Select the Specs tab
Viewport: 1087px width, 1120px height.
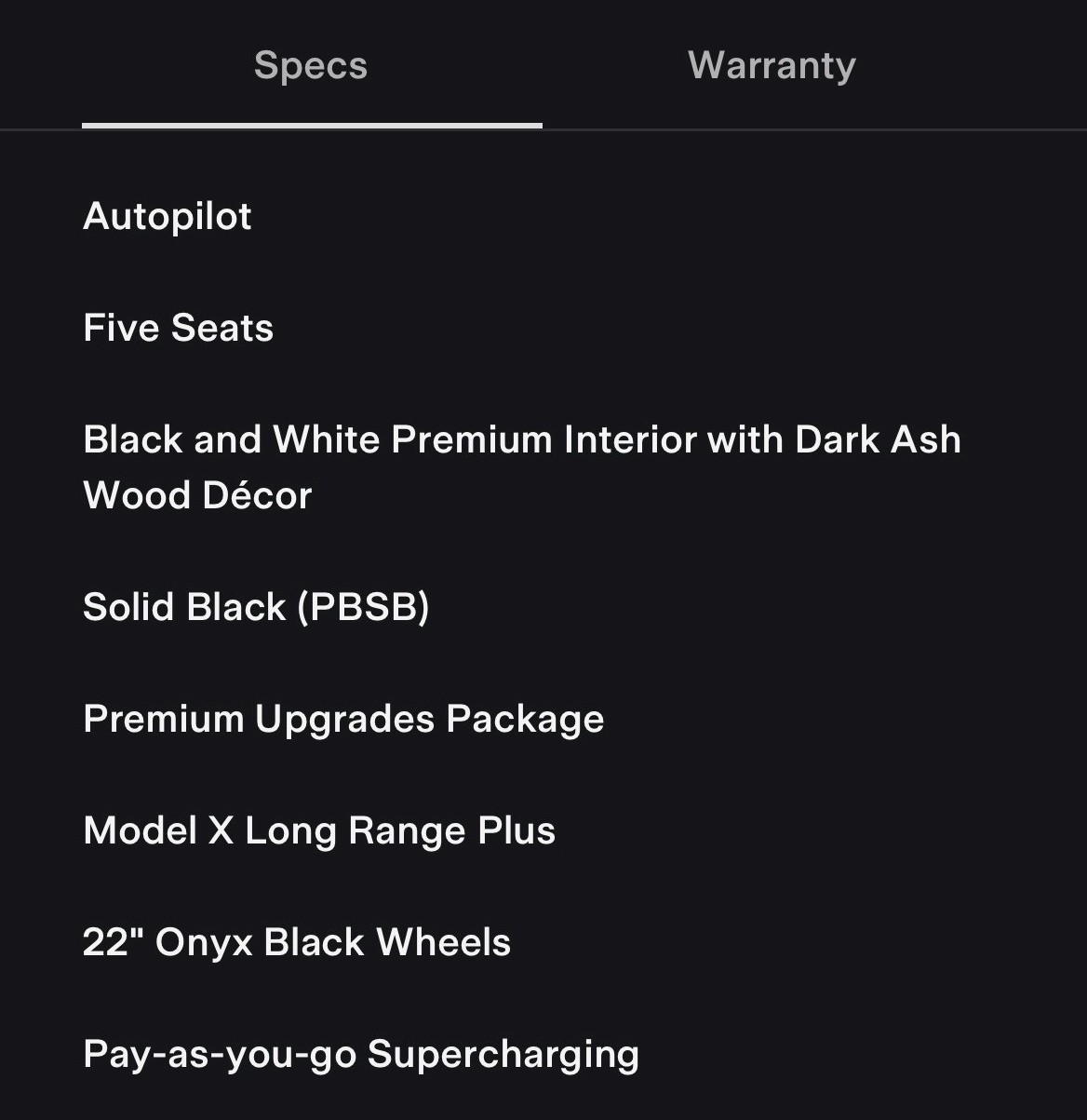click(x=311, y=65)
